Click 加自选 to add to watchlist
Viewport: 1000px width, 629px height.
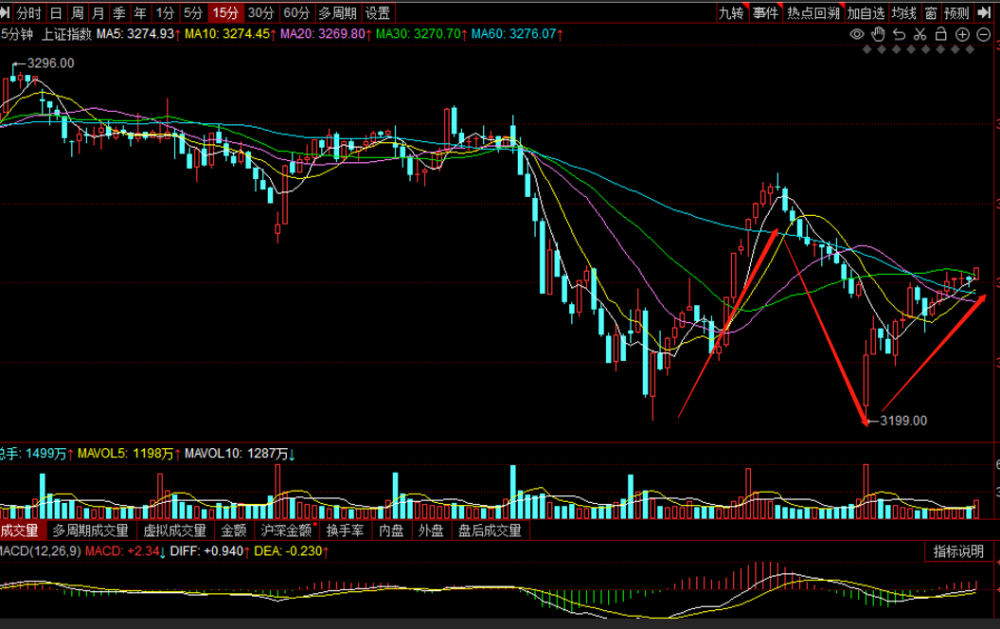pos(866,13)
